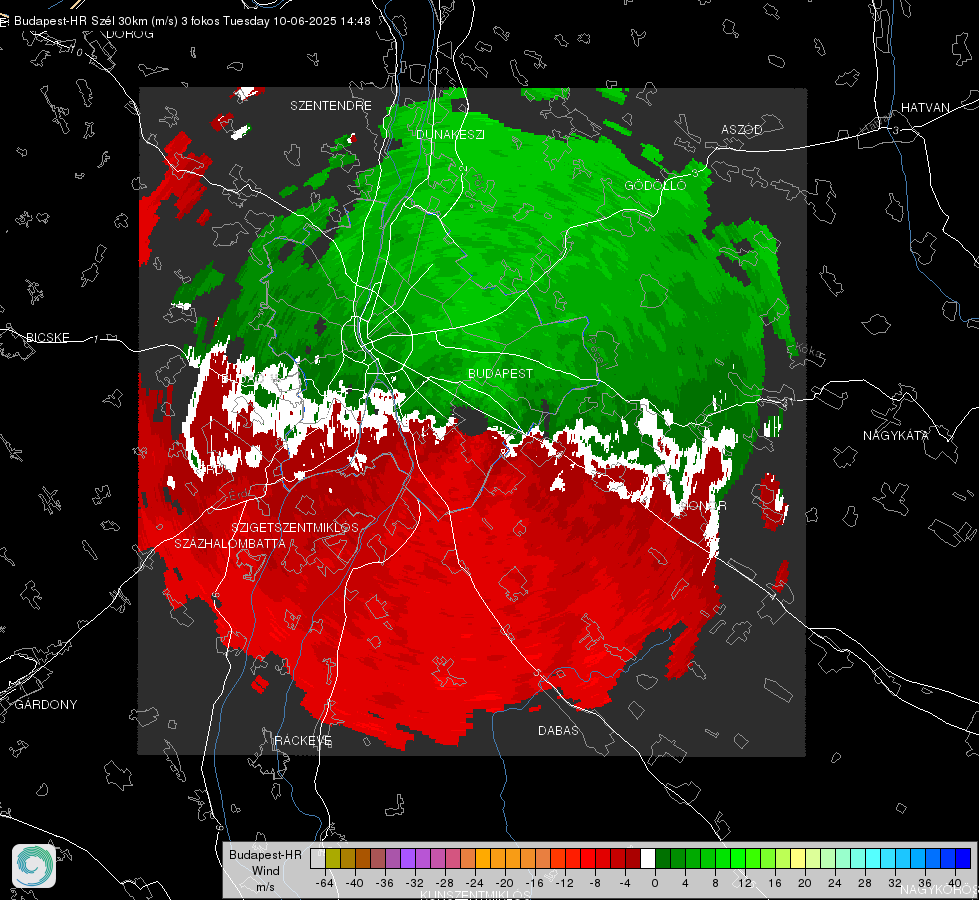Click the spiral weather service logo
Image resolution: width=979 pixels, height=900 pixels.
coord(34,866)
